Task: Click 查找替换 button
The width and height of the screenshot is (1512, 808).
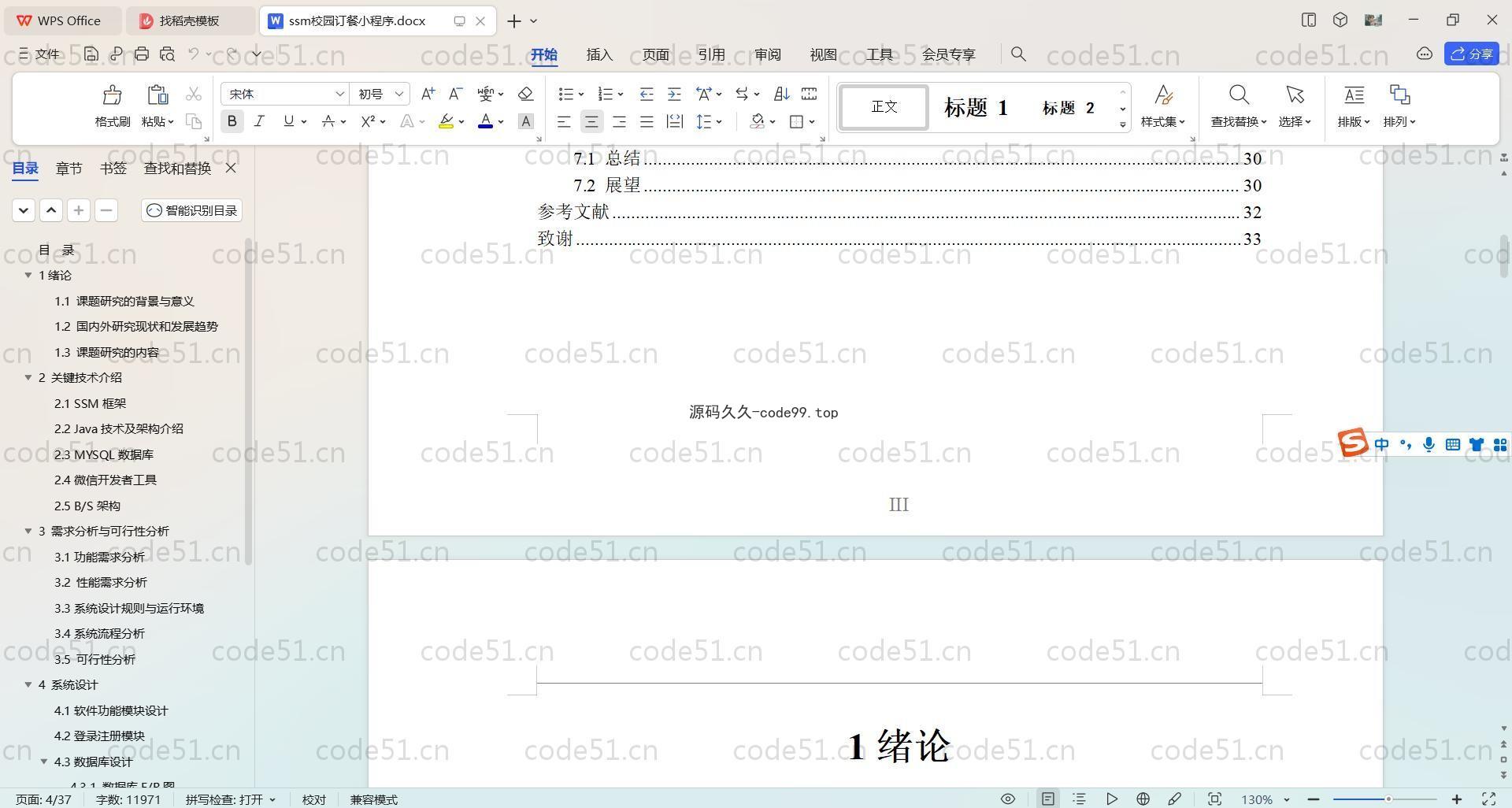Action: [1239, 107]
